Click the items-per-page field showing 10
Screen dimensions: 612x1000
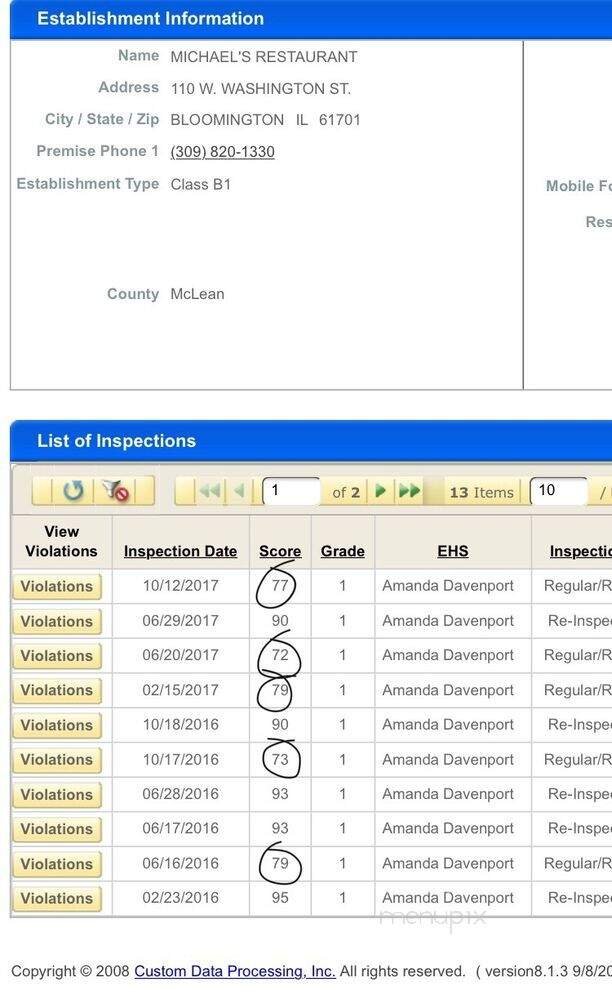click(557, 491)
